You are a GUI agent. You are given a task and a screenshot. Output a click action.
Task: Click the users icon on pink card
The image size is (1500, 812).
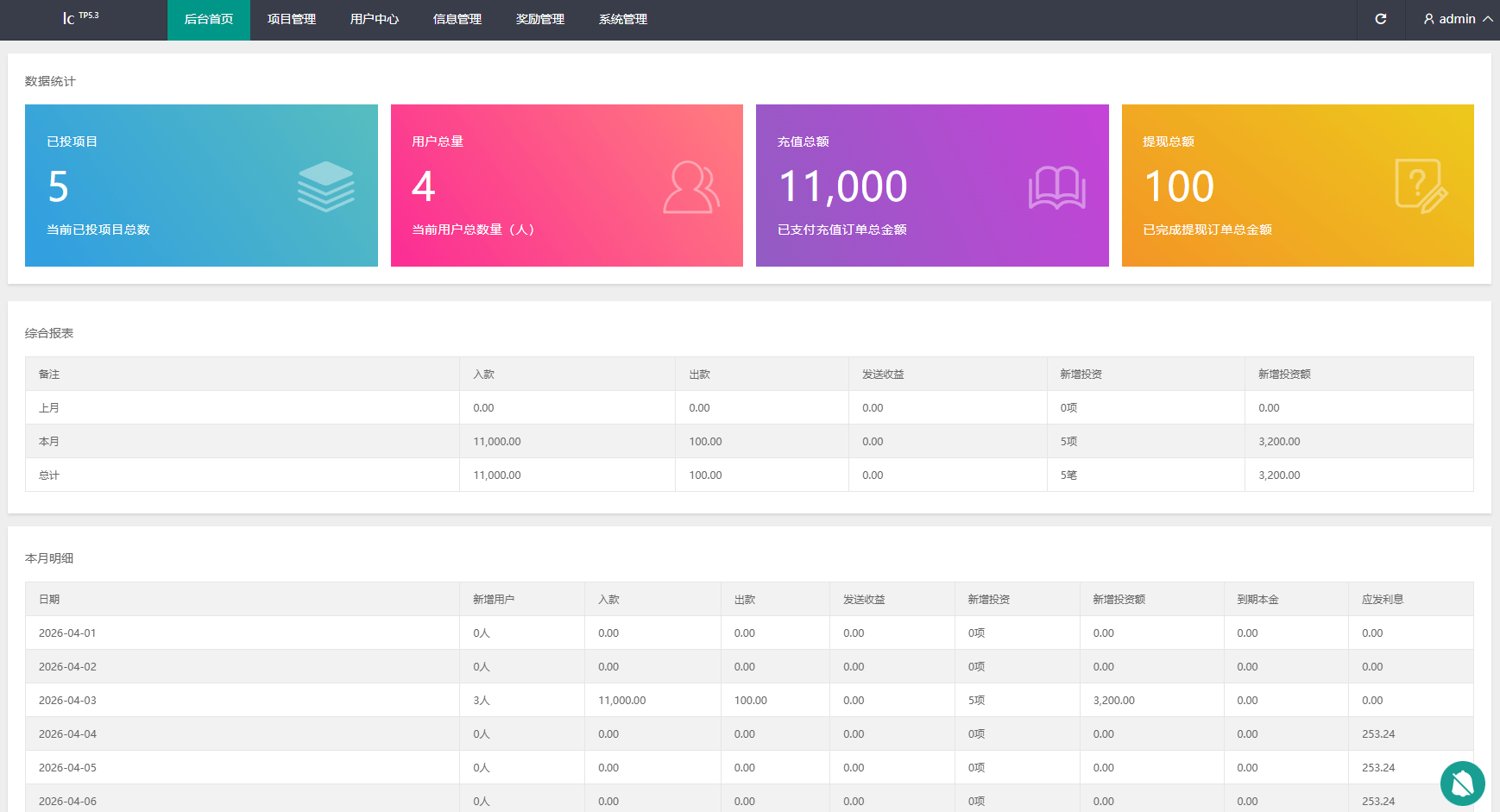(690, 187)
